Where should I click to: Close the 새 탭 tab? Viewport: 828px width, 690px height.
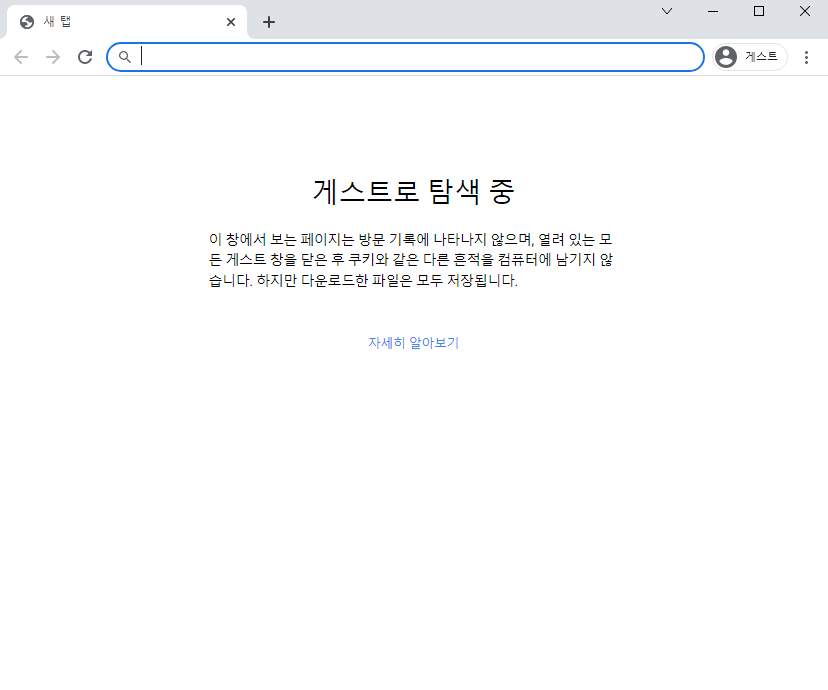(x=231, y=22)
